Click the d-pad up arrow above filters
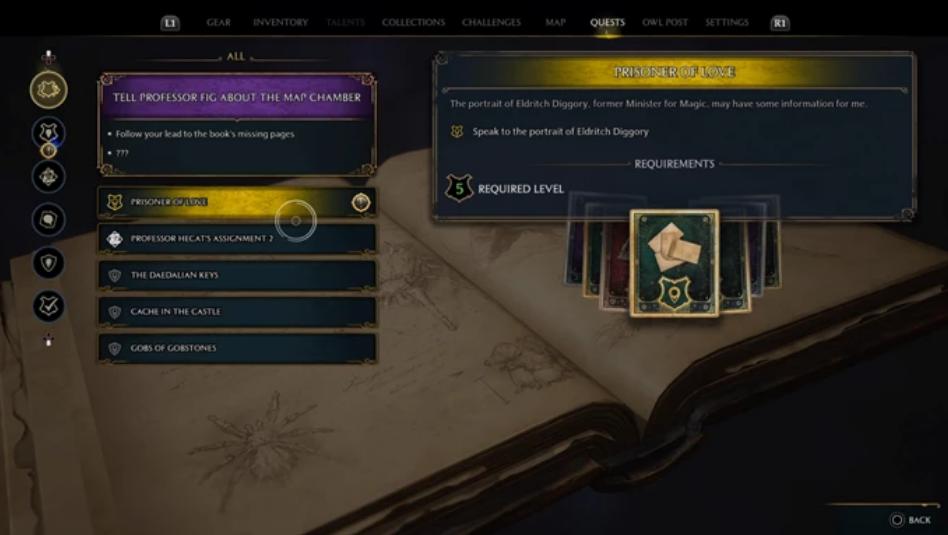 [48, 57]
